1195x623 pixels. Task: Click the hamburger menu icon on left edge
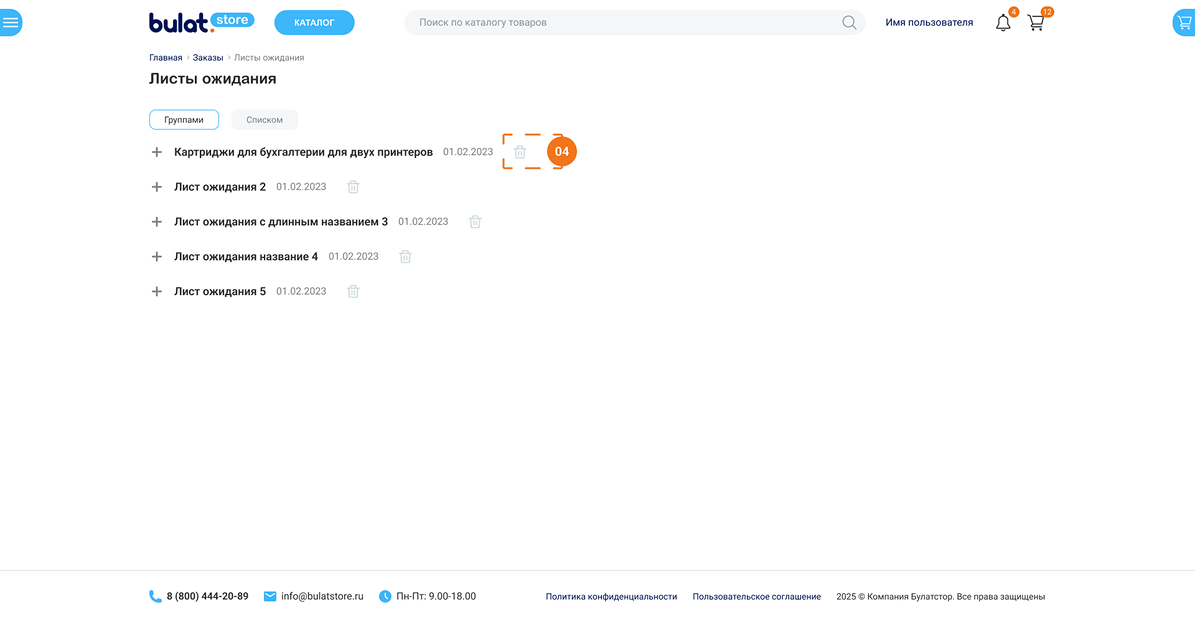pos(10,22)
